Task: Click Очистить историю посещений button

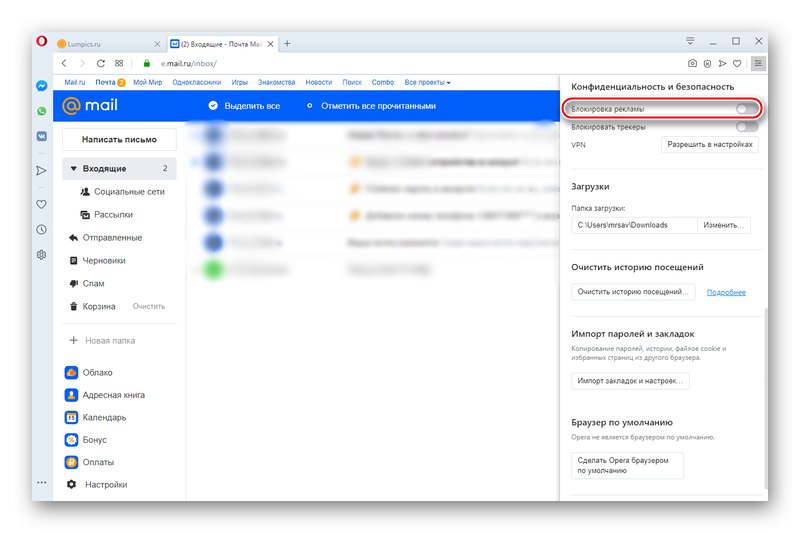Action: [633, 292]
